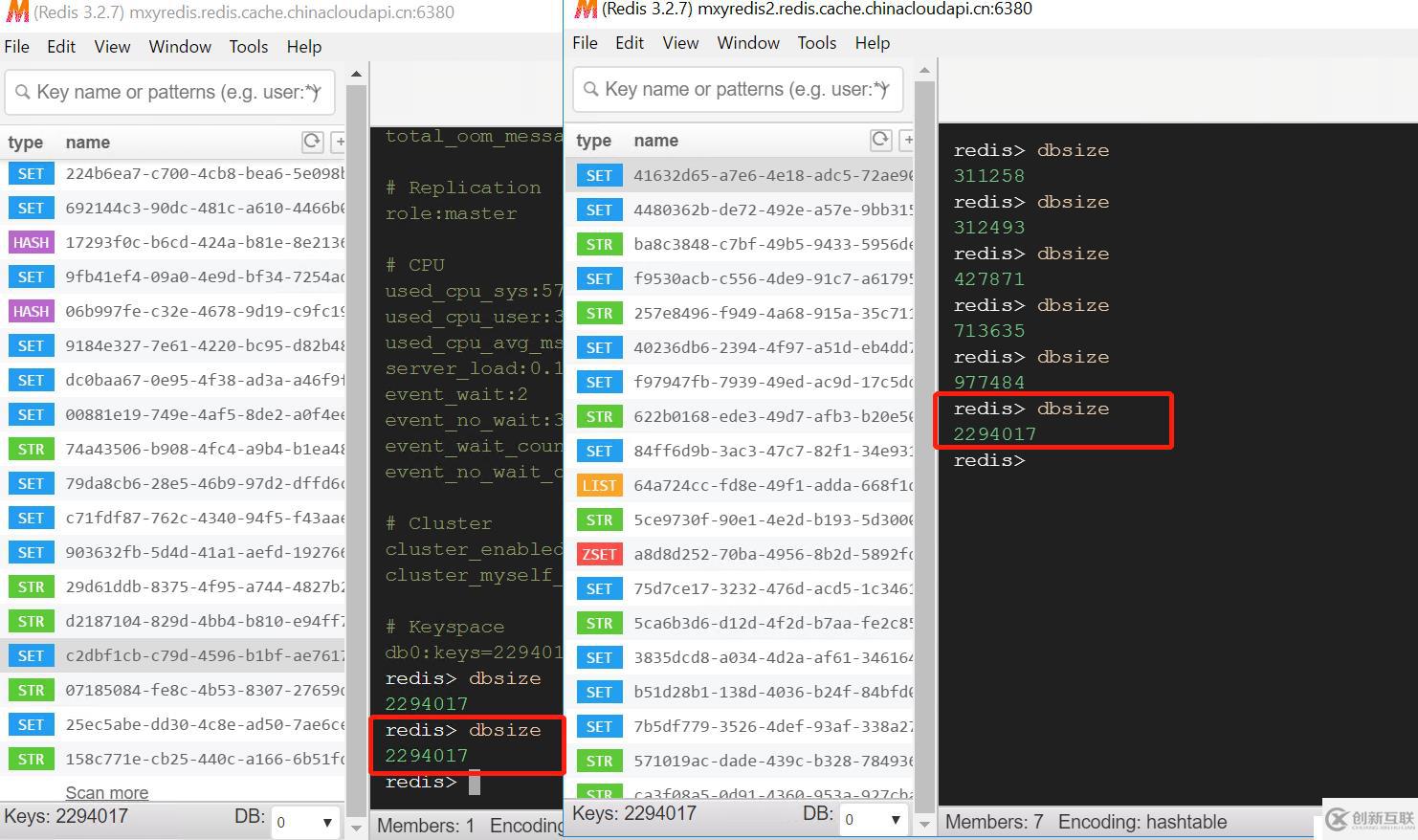This screenshot has width=1418, height=840.
Task: Select key 41632d65-a7e6-4e18-adc5
Action: [x=741, y=176]
